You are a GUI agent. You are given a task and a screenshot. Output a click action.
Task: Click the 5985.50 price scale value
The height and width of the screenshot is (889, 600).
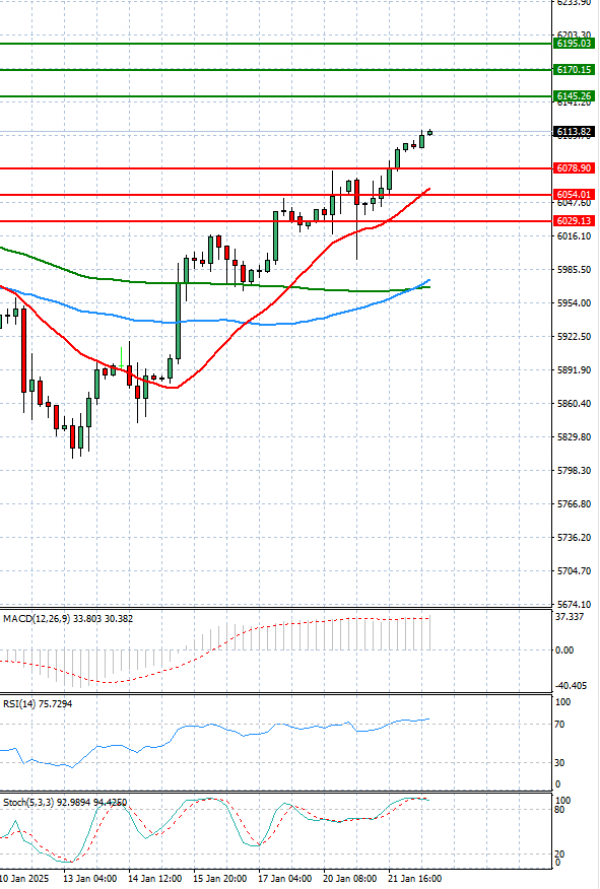(574, 269)
